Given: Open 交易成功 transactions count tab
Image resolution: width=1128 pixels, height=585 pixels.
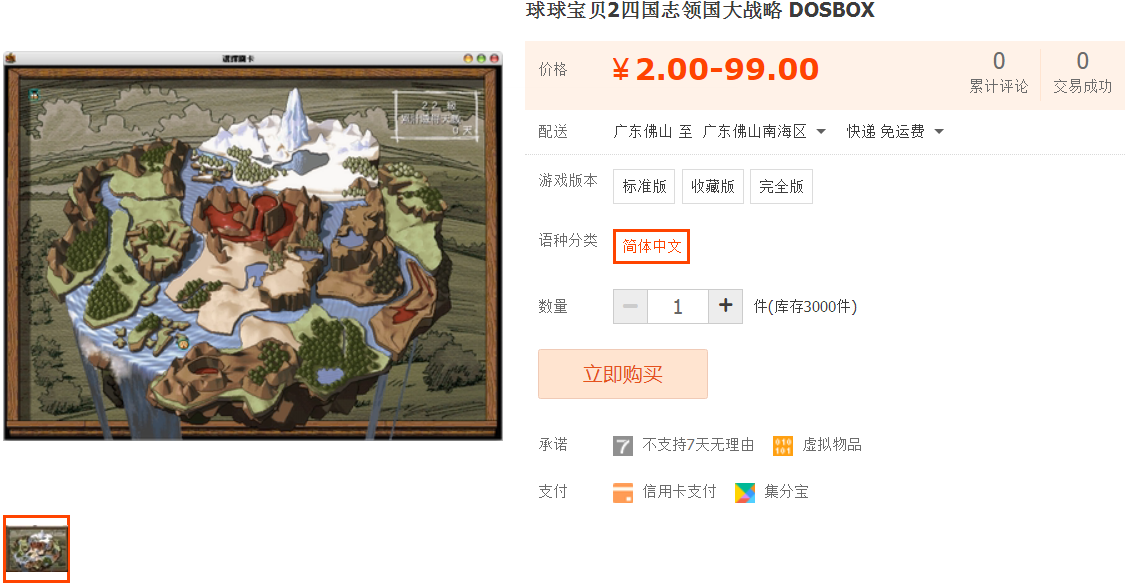Looking at the screenshot, I should click(1083, 73).
